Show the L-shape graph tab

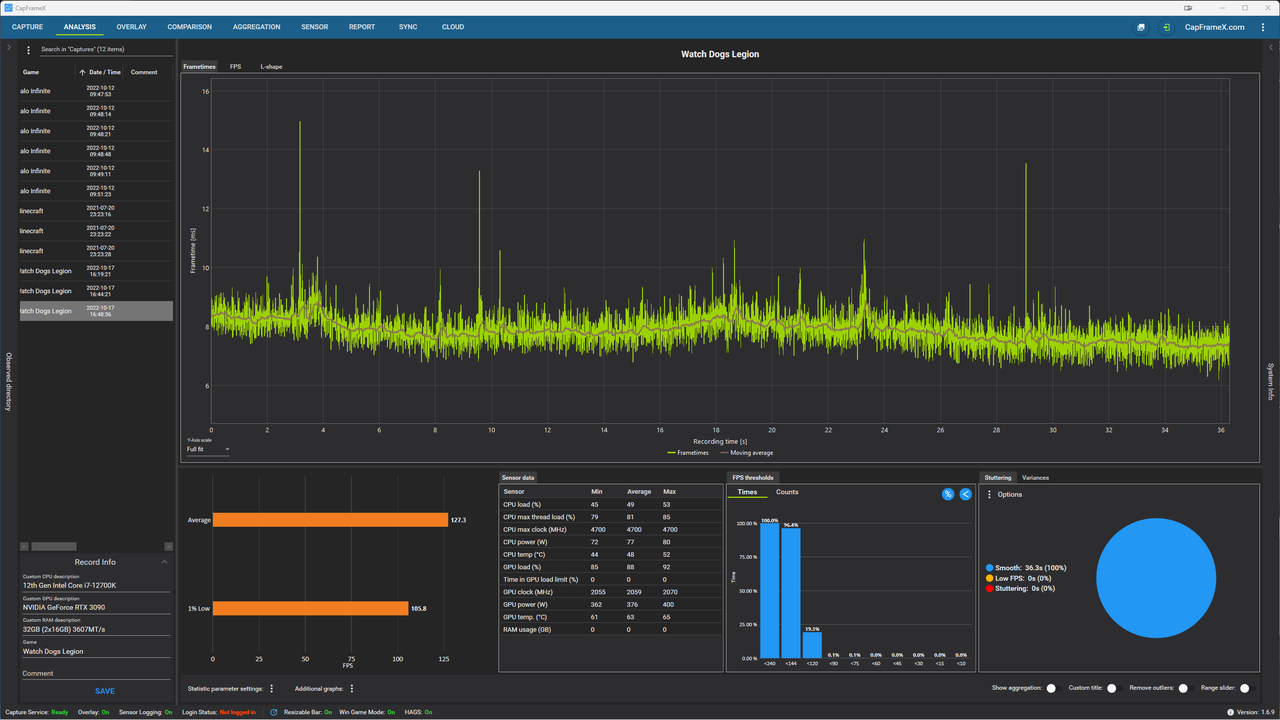click(x=271, y=67)
